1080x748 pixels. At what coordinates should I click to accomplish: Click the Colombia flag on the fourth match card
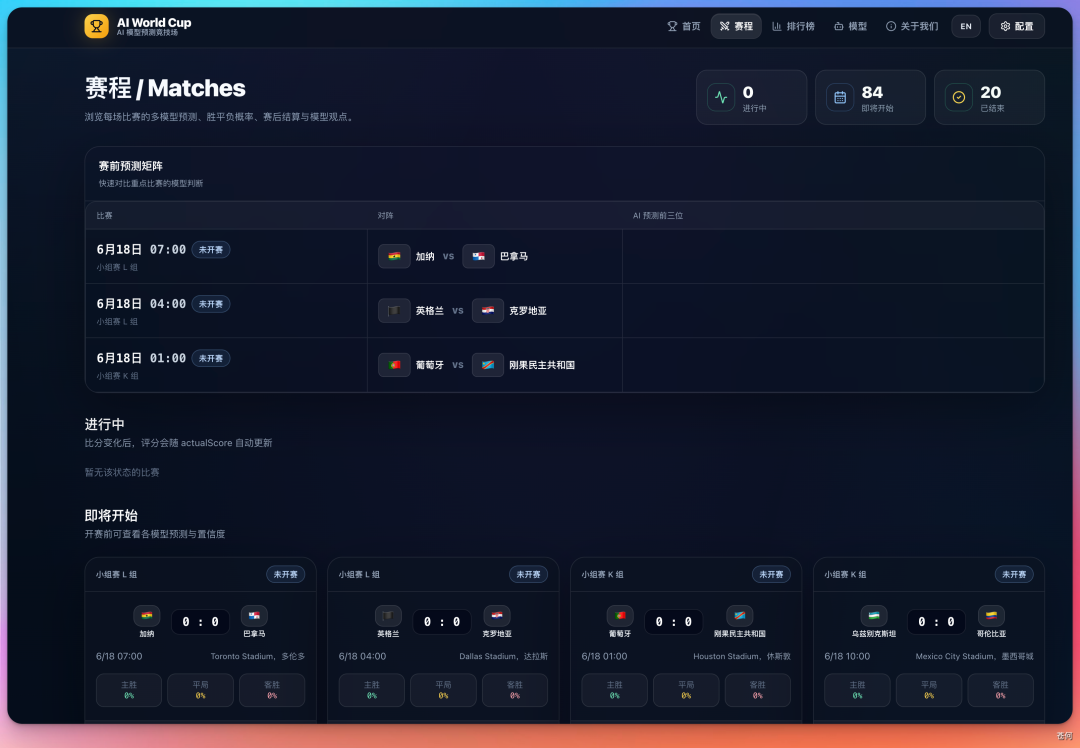(991, 616)
